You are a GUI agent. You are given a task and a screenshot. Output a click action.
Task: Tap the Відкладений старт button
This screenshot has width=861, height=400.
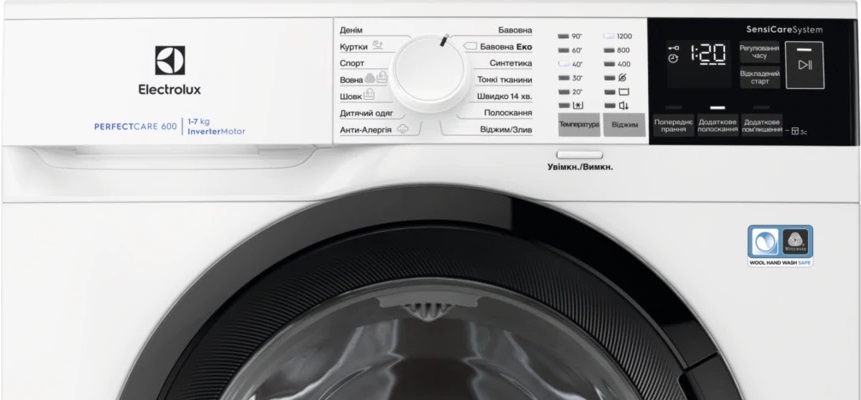tap(759, 77)
